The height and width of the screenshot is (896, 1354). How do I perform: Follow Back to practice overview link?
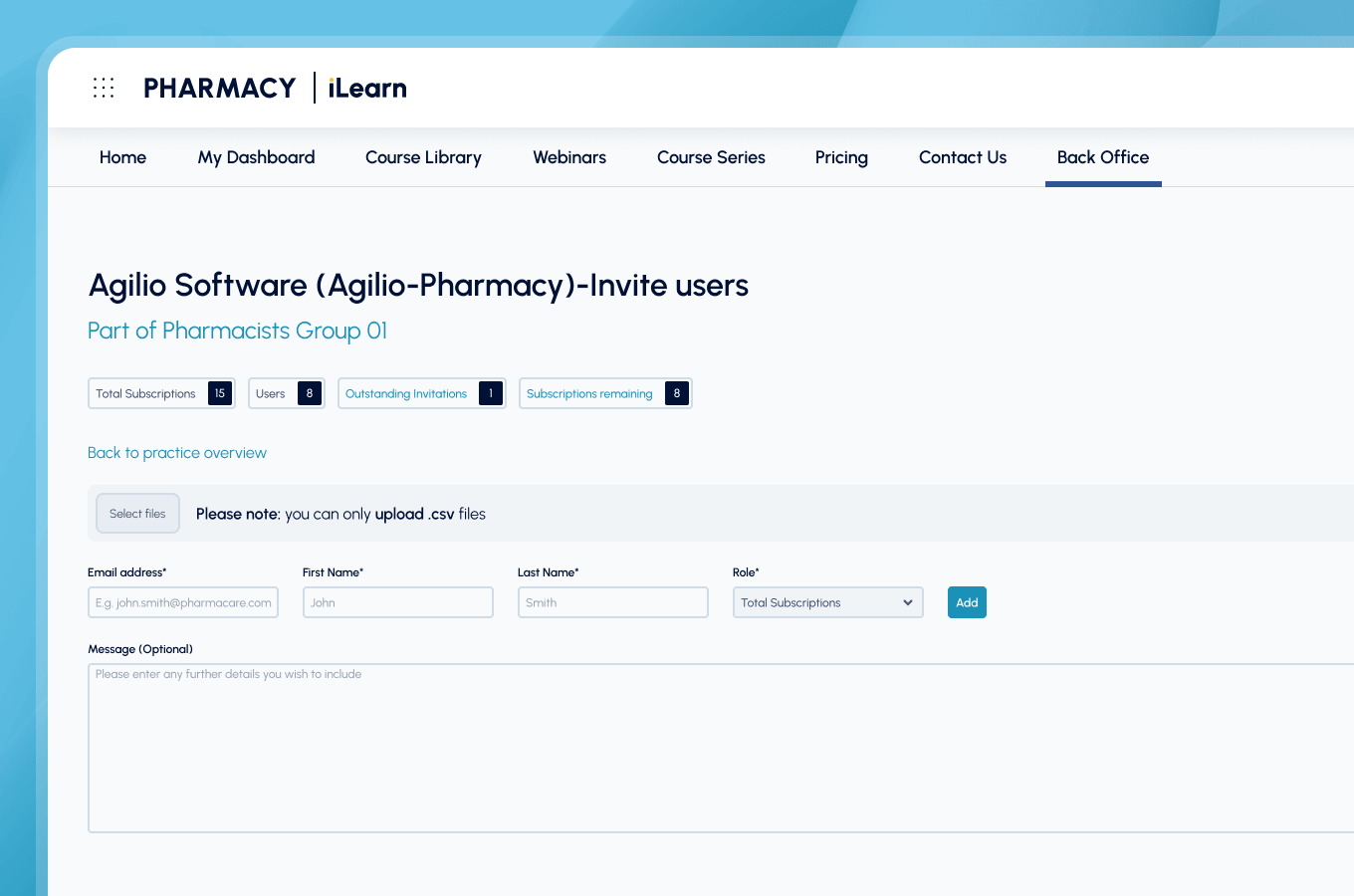point(177,453)
